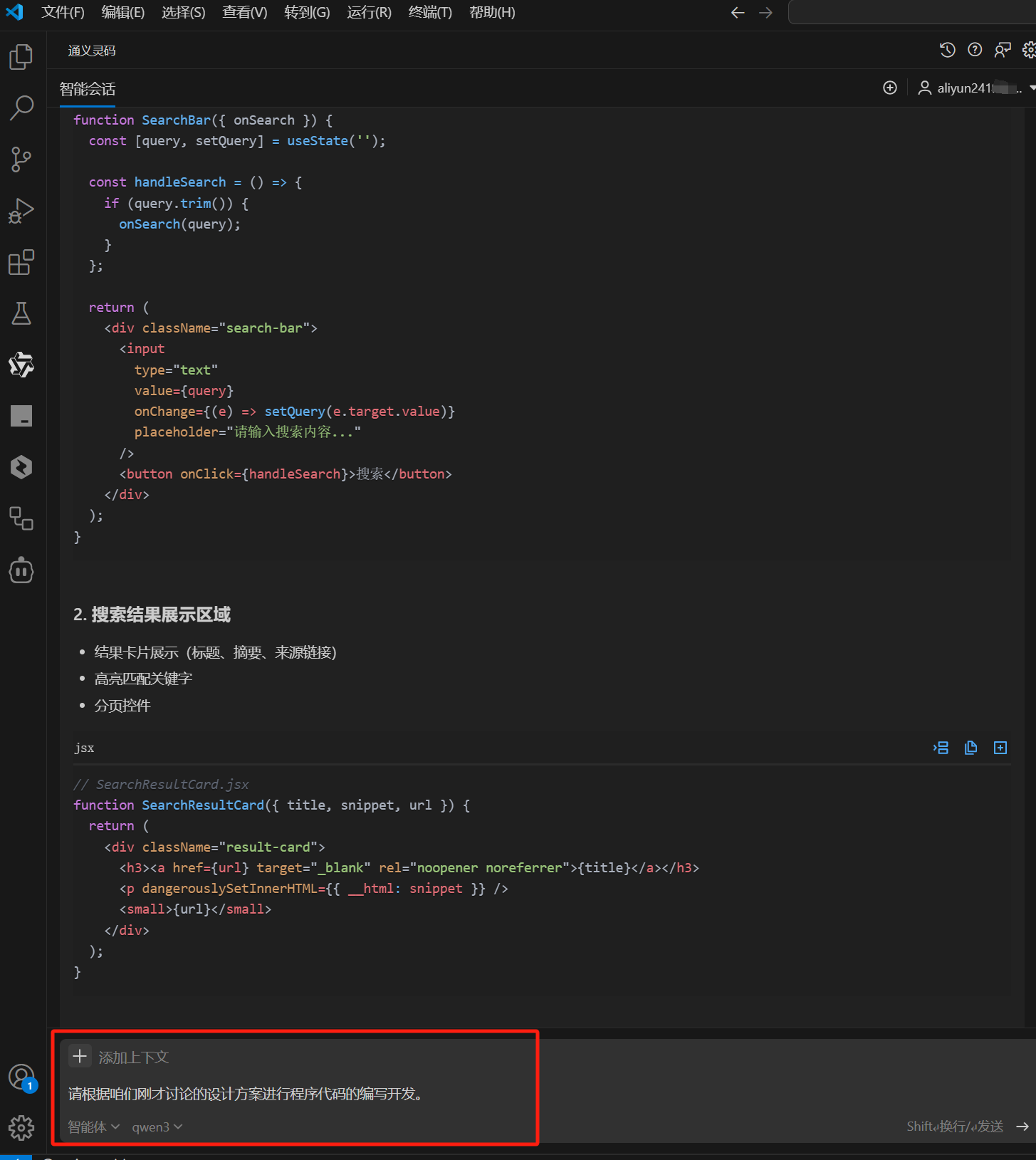Go back with the left arrow
Screen dimensions: 1036x1160
coord(738,13)
